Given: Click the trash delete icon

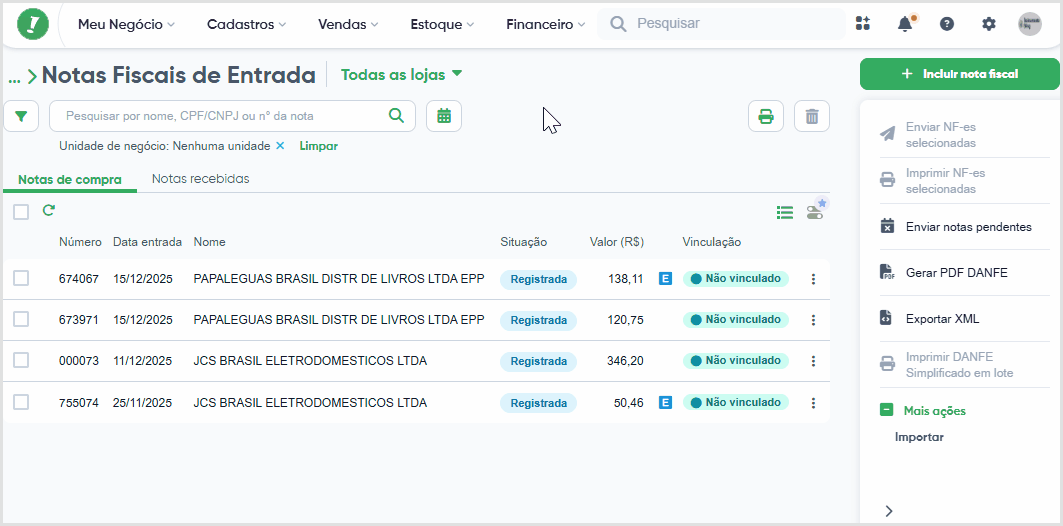Looking at the screenshot, I should tap(812, 116).
